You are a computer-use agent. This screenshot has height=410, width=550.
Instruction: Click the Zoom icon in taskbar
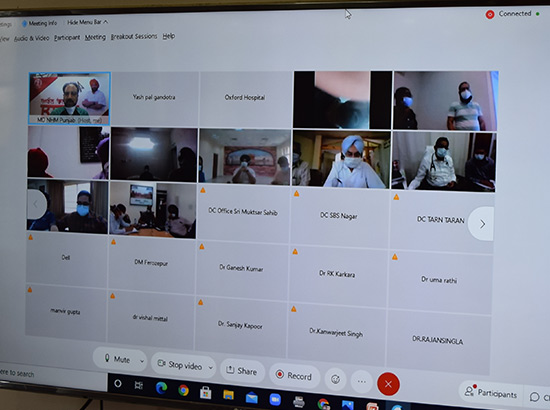coord(275,399)
